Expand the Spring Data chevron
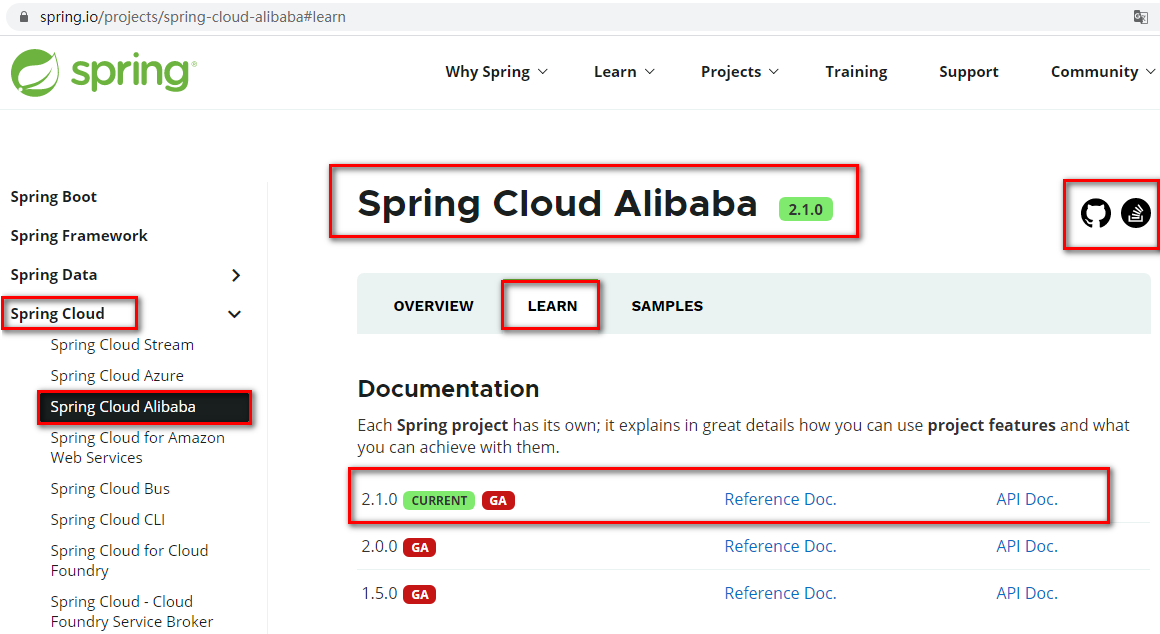 coord(236,275)
